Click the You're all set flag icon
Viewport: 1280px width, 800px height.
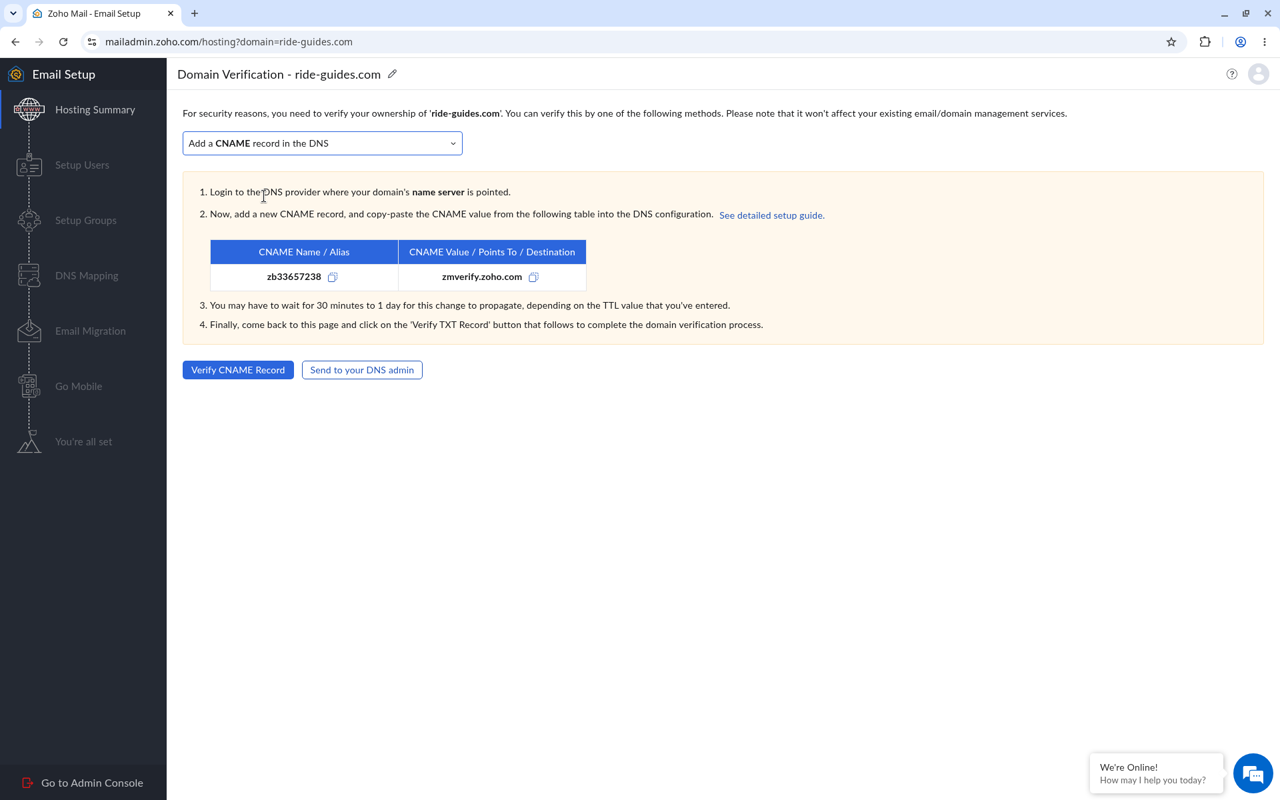(29, 442)
